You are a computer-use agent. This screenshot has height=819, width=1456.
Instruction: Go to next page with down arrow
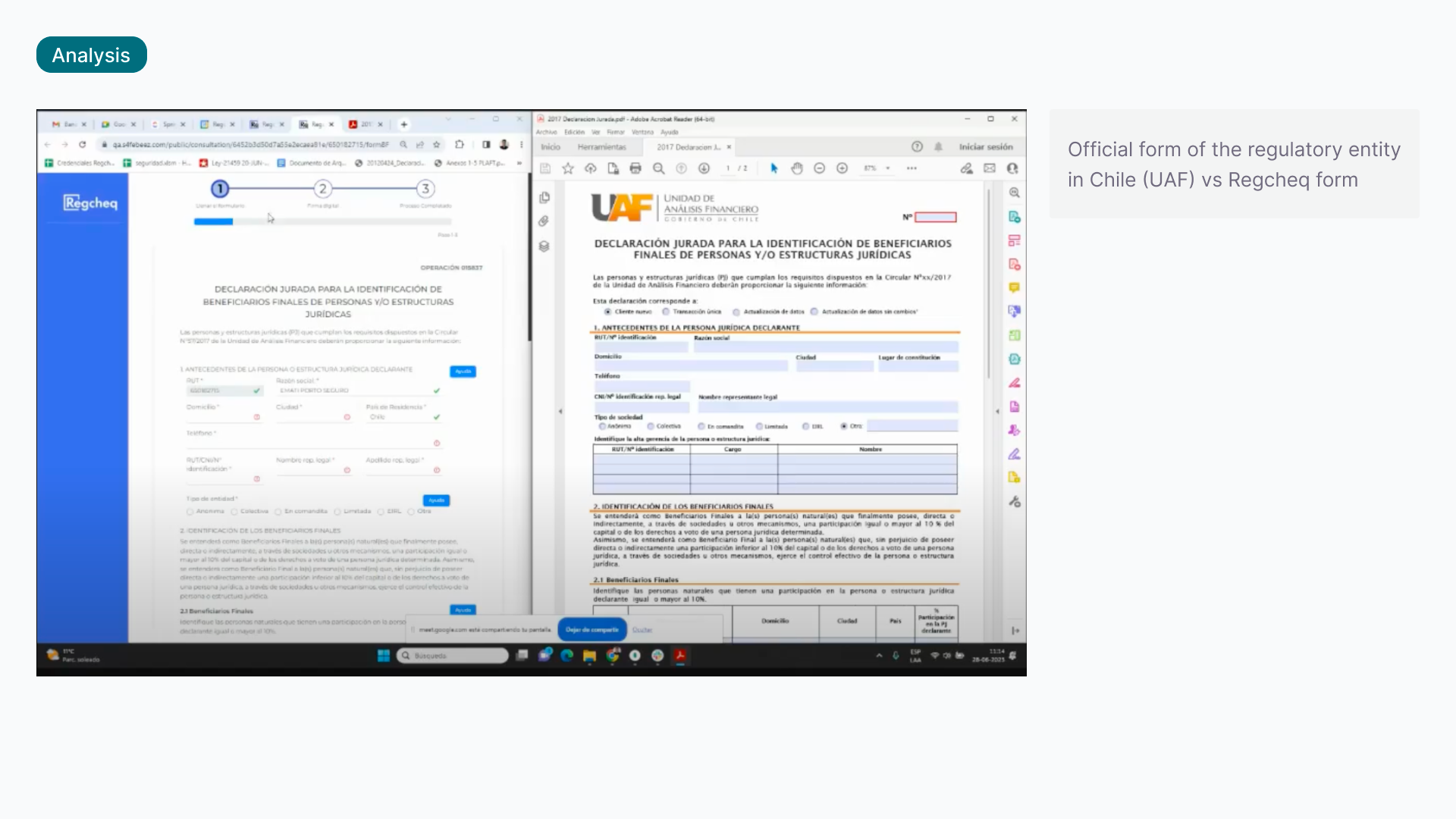[x=704, y=168]
